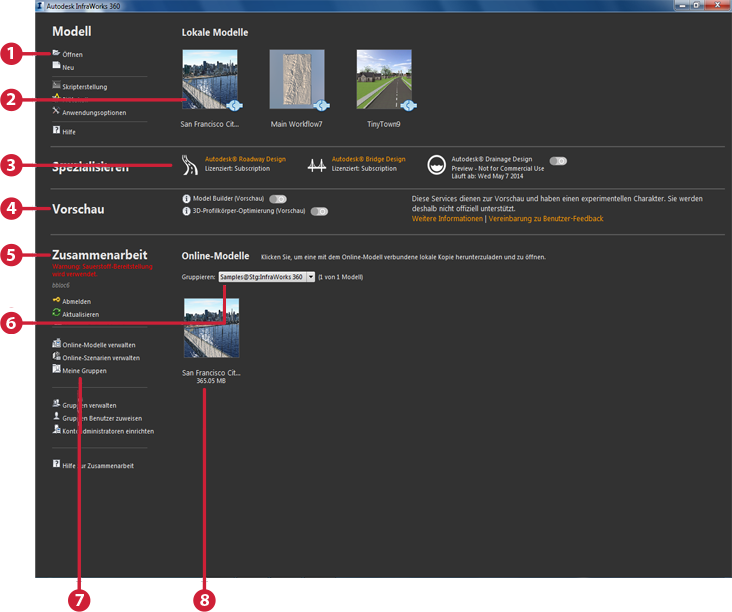Click the Meine Gruppen icon

pos(56,369)
